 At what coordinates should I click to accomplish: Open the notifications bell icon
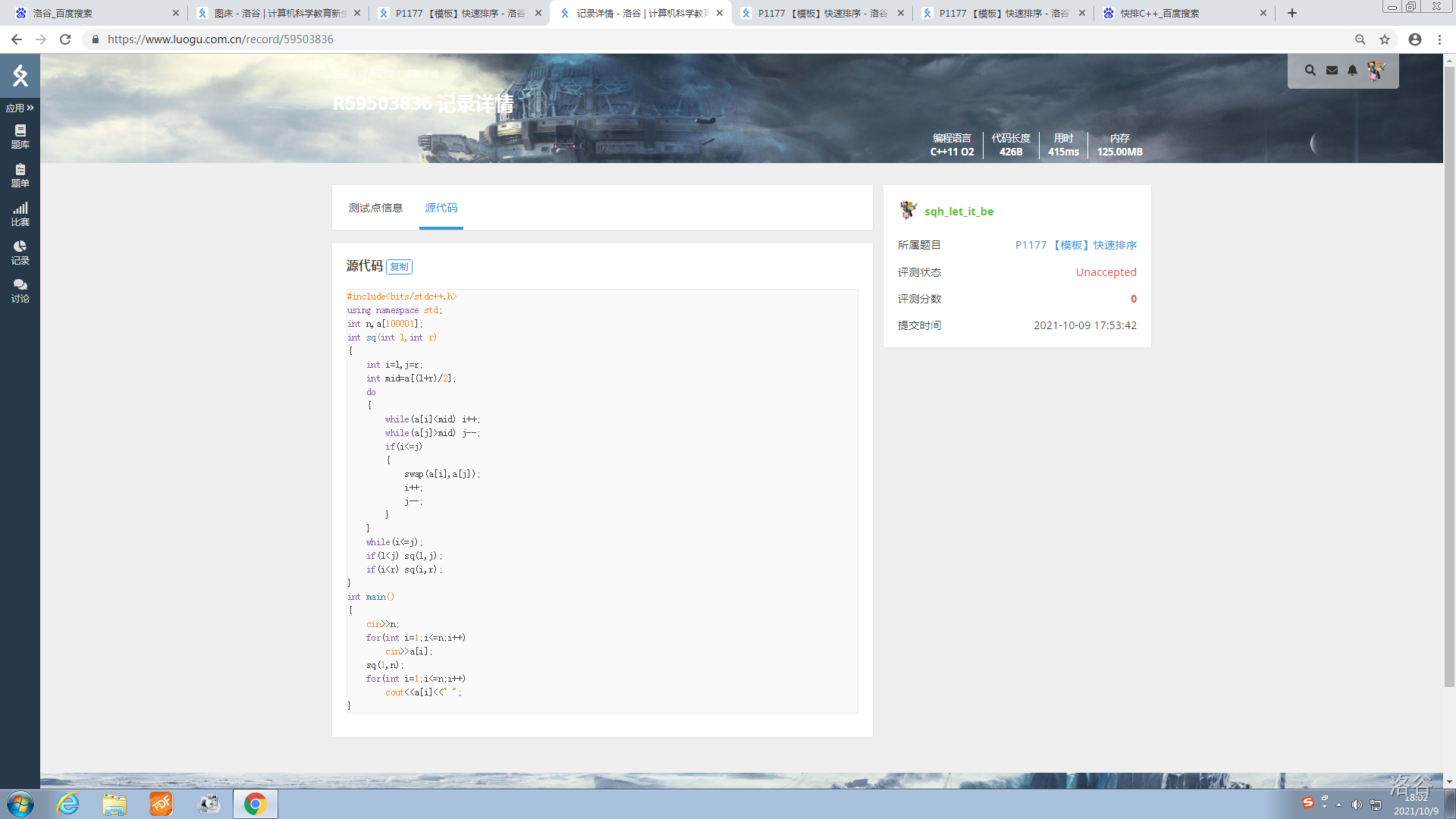(x=1352, y=71)
